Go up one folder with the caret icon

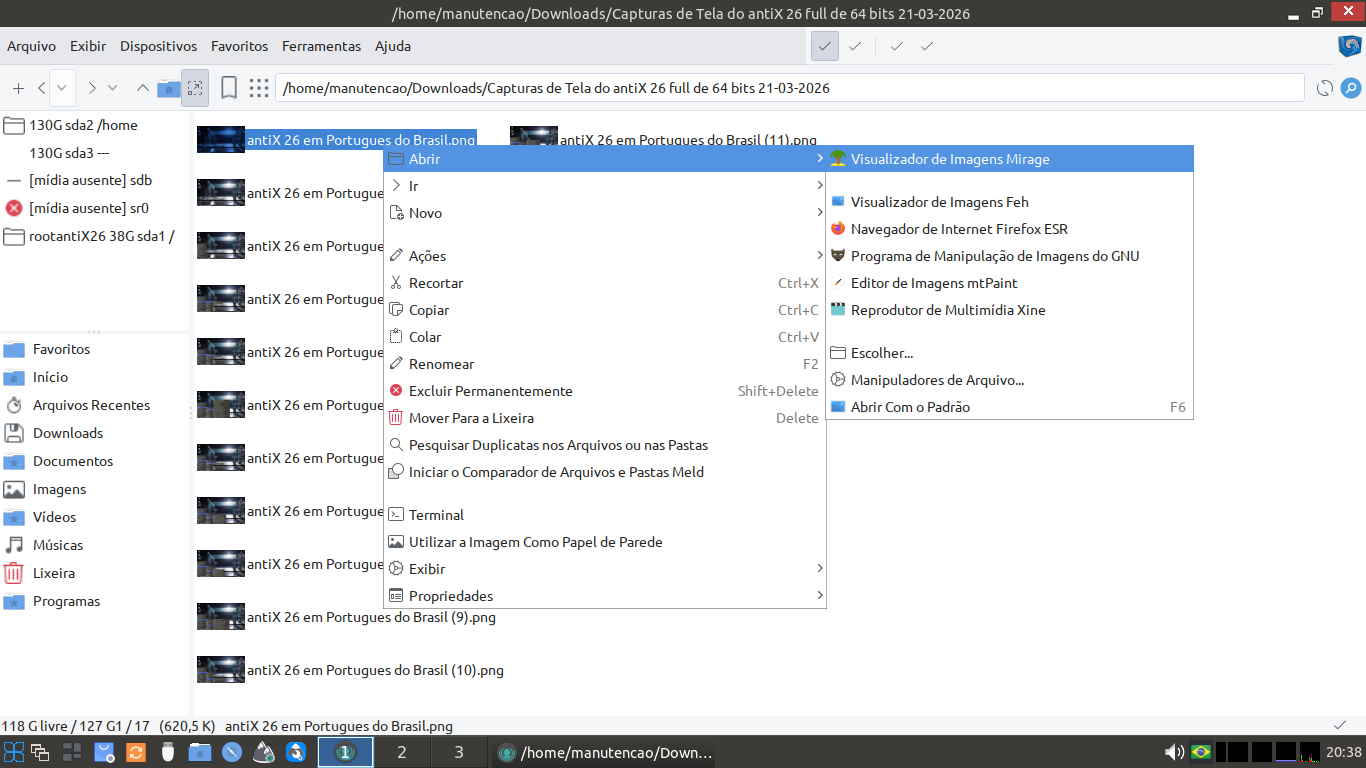[x=143, y=88]
